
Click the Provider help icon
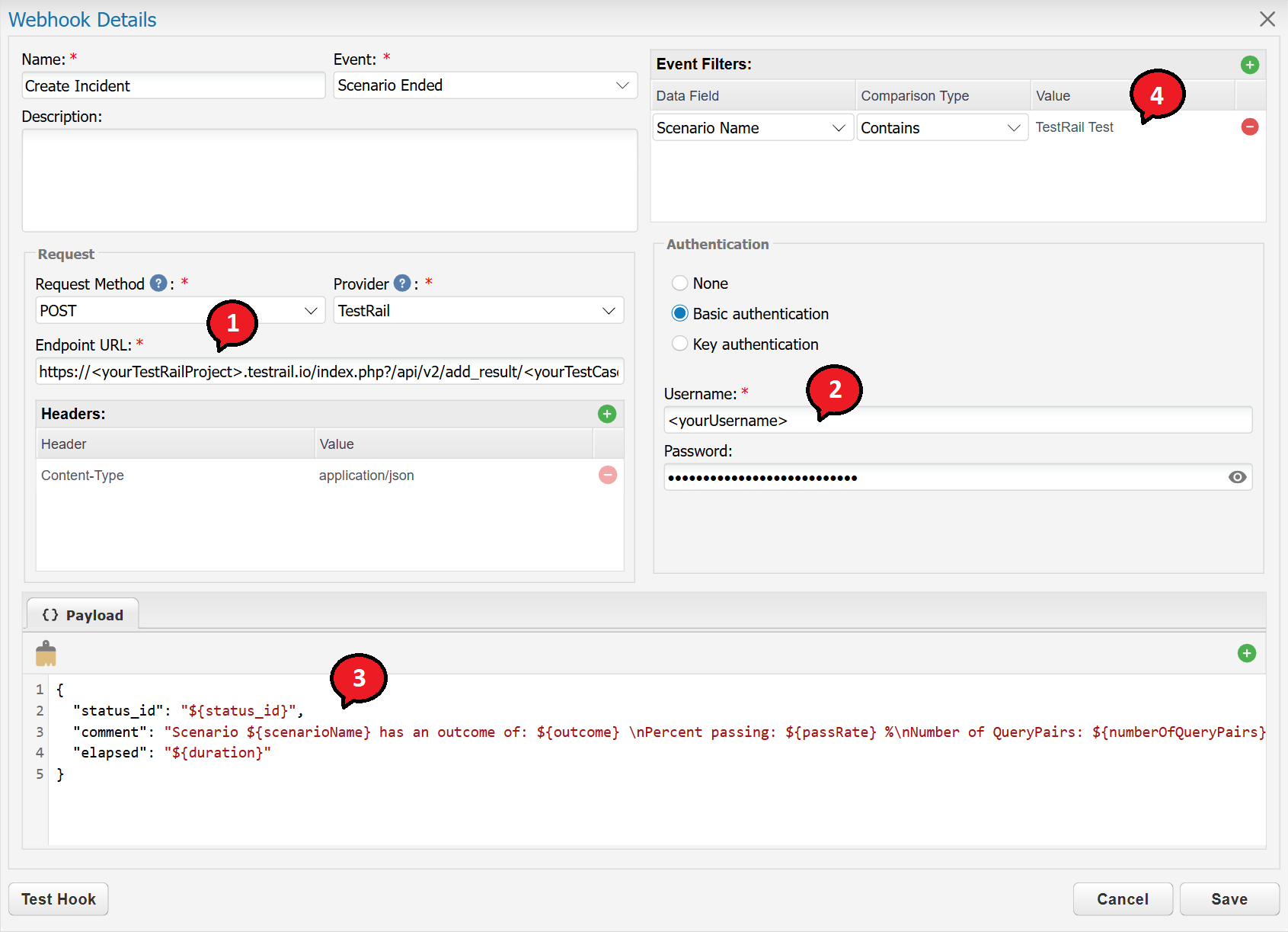point(402,283)
